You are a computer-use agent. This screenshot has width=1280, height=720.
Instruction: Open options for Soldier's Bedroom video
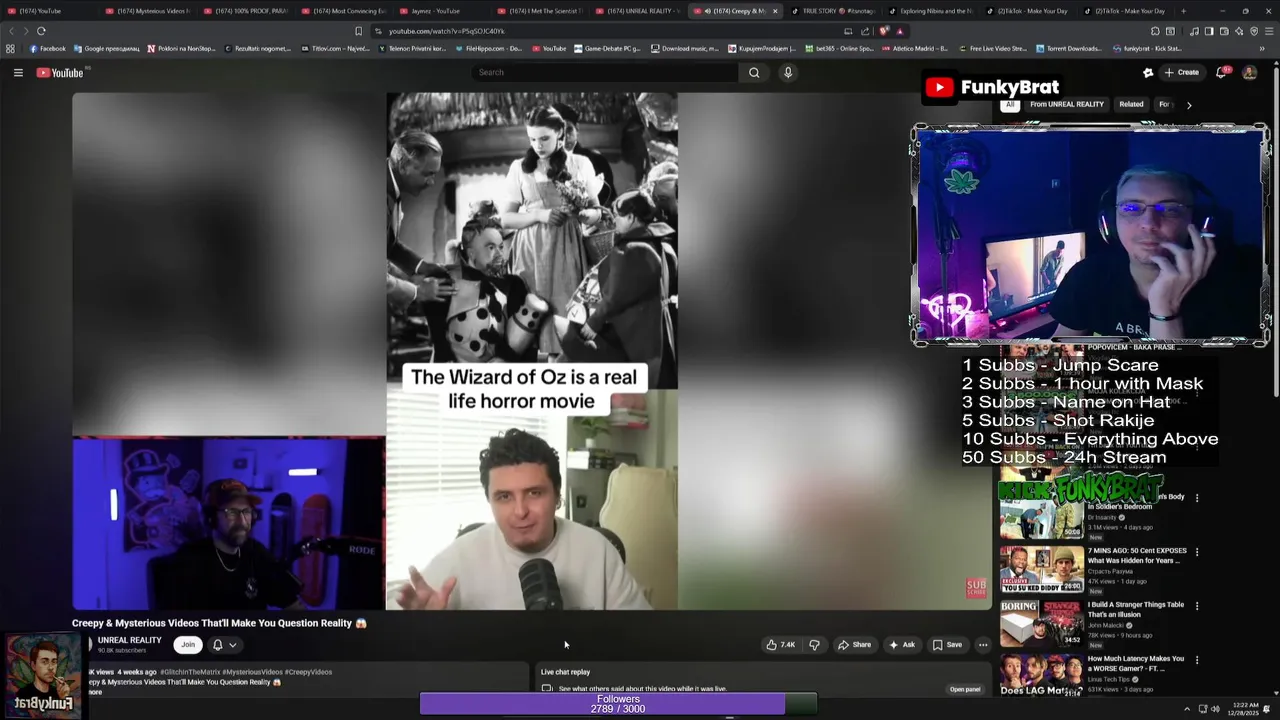pos(1197,498)
